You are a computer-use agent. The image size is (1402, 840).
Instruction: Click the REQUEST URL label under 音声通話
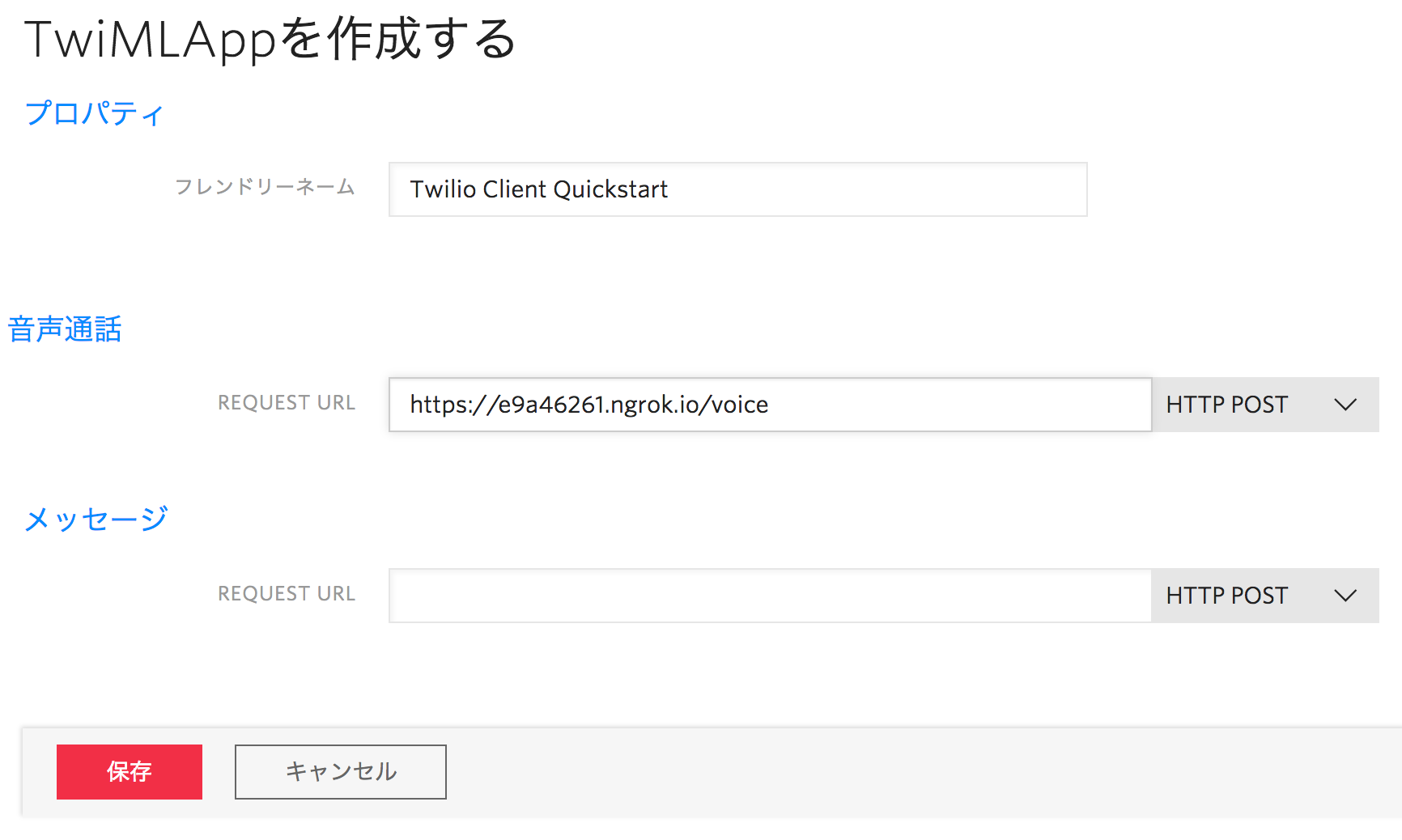[x=286, y=403]
